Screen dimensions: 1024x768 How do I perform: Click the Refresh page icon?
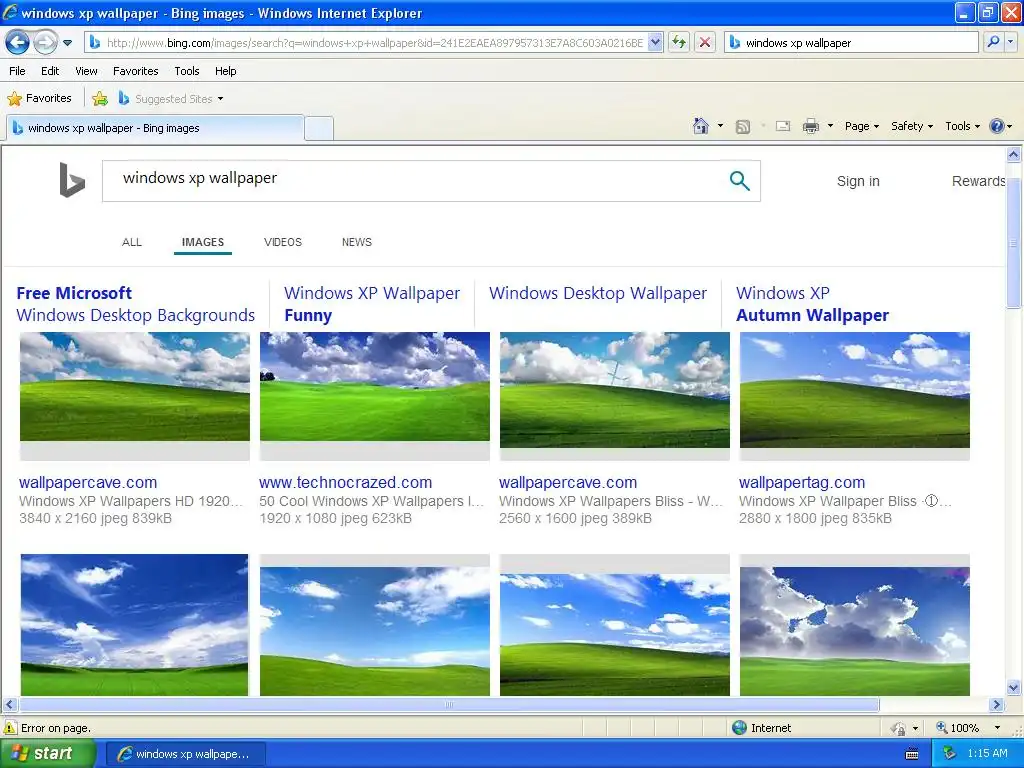click(679, 43)
